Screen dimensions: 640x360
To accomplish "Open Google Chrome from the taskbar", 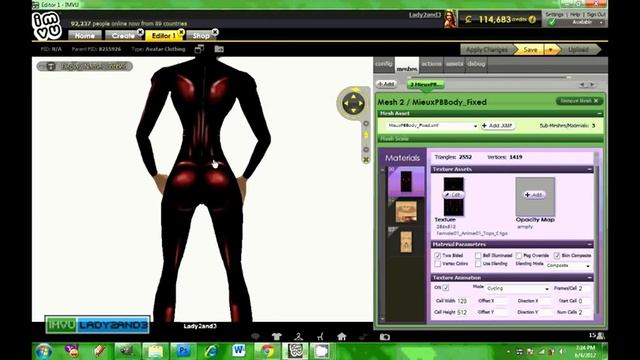I will tap(267, 351).
